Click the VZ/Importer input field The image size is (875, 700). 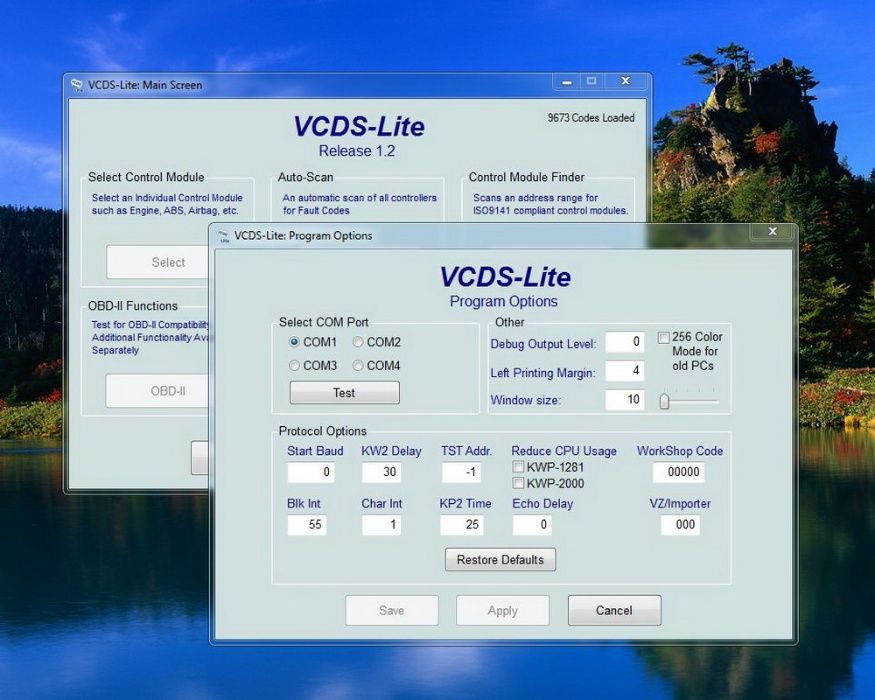[x=680, y=525]
